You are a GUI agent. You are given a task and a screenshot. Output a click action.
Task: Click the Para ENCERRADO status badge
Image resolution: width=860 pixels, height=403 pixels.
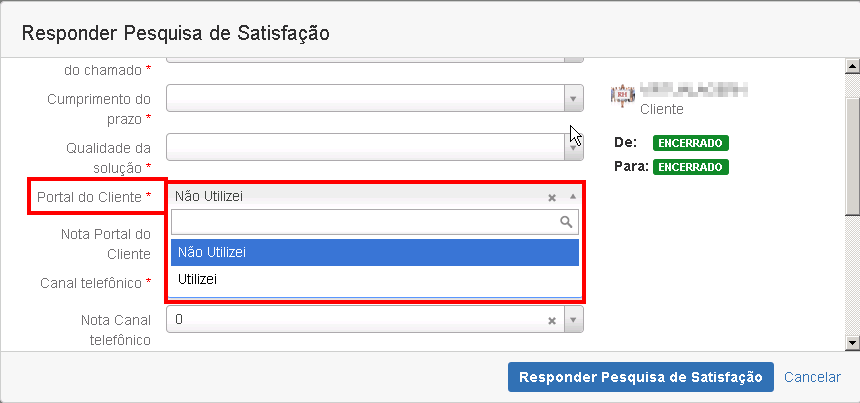690,166
